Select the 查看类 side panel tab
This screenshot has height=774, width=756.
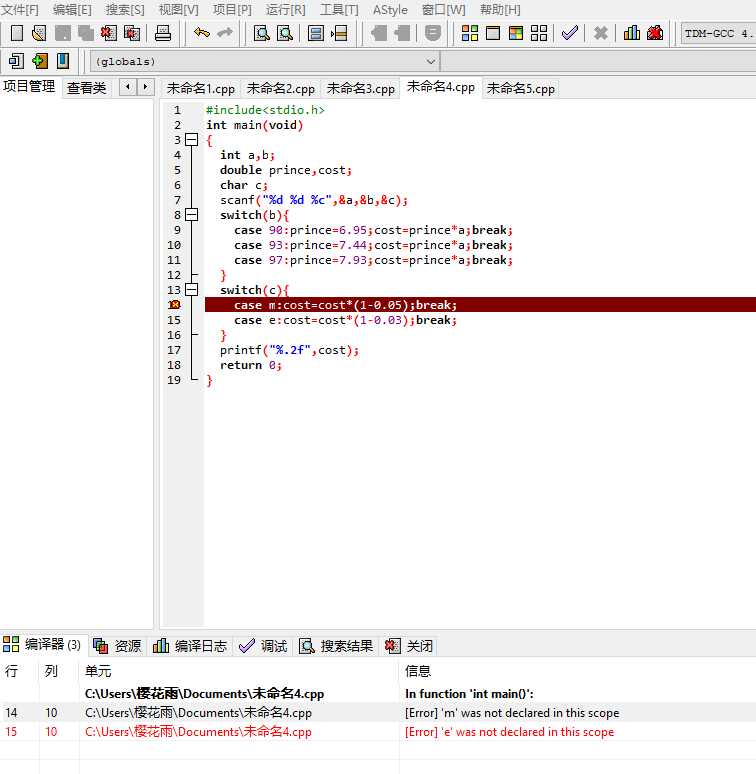(x=86, y=88)
